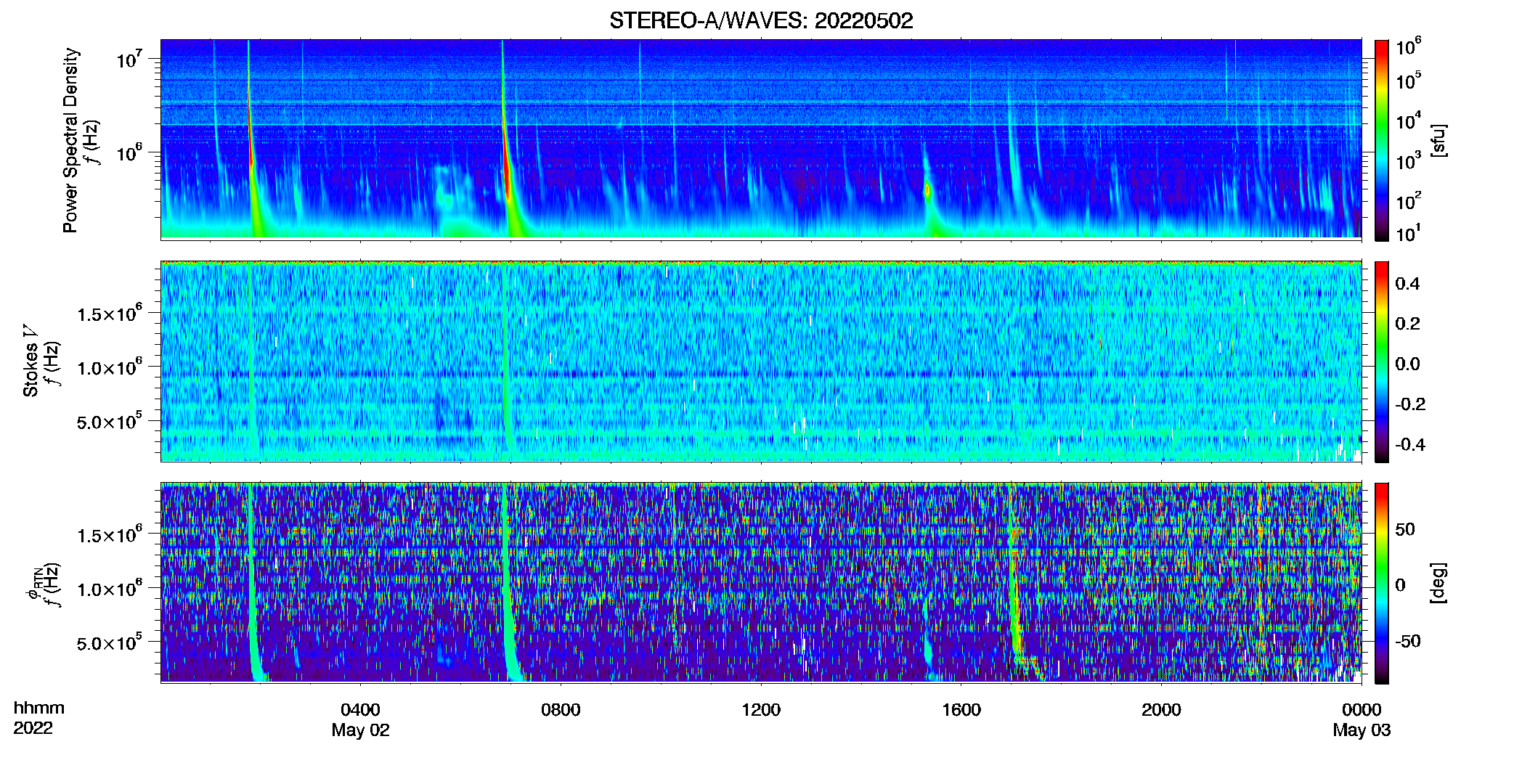This screenshot has width=1522, height=784.
Task: Click the 0800 time tick label
Action: pyautogui.click(x=561, y=709)
